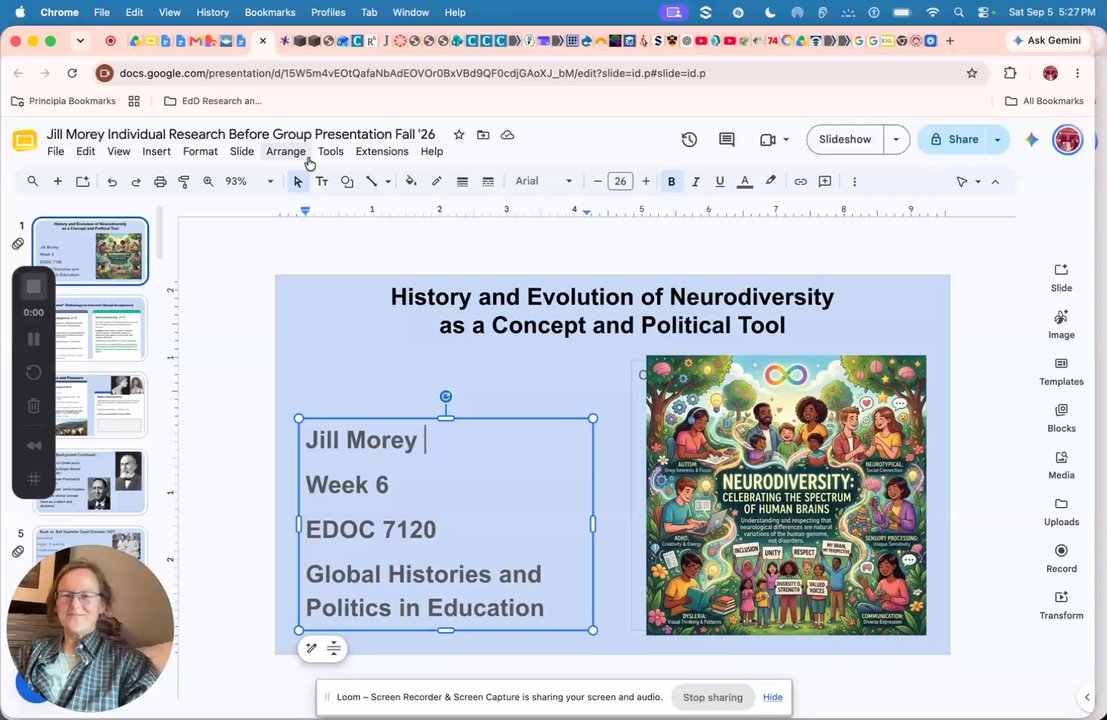Expand the Slideshow options arrow
This screenshot has height=720, width=1107.
[x=896, y=140]
